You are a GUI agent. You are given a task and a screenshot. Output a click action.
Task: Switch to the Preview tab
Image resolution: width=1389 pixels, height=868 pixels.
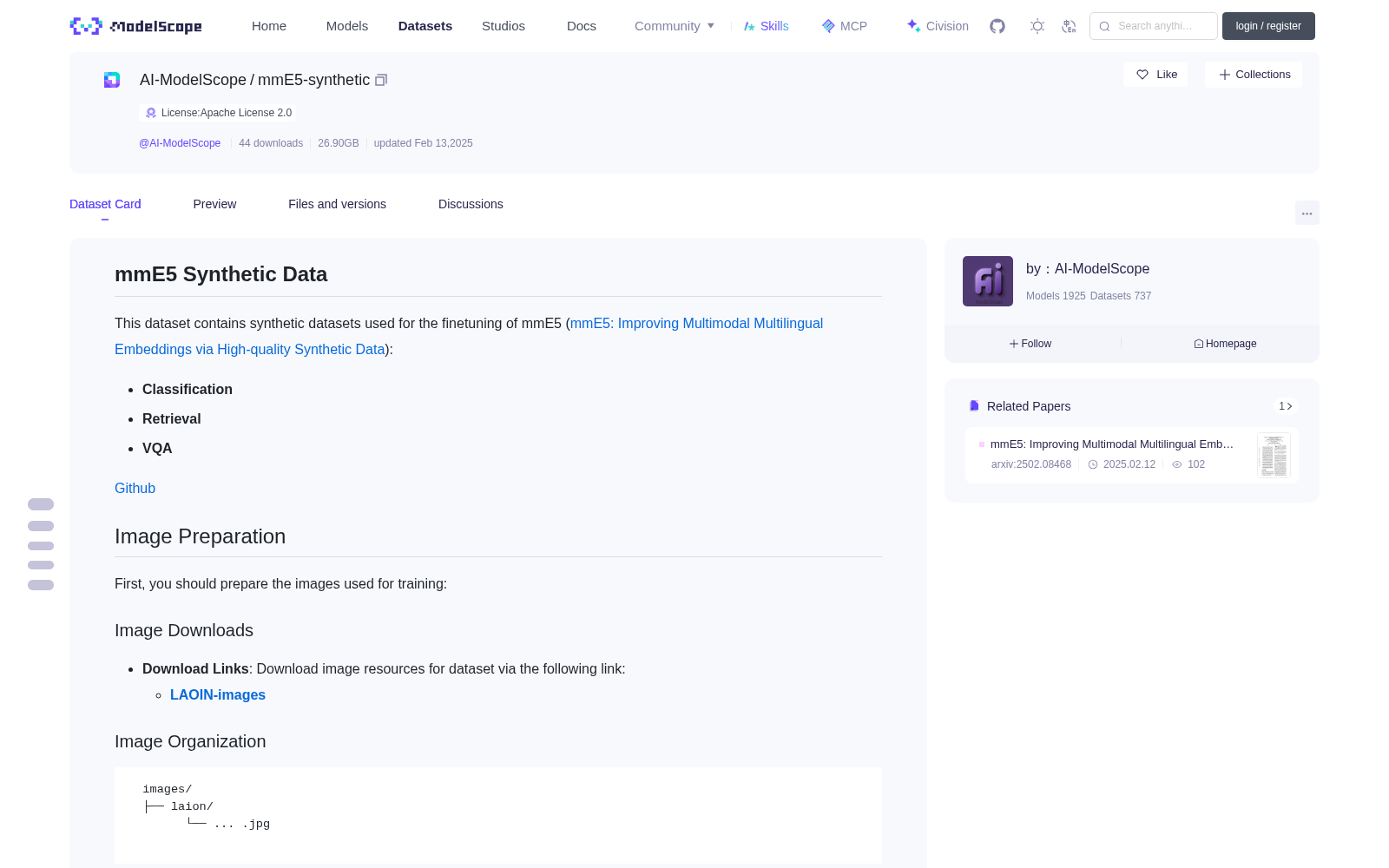point(214,204)
